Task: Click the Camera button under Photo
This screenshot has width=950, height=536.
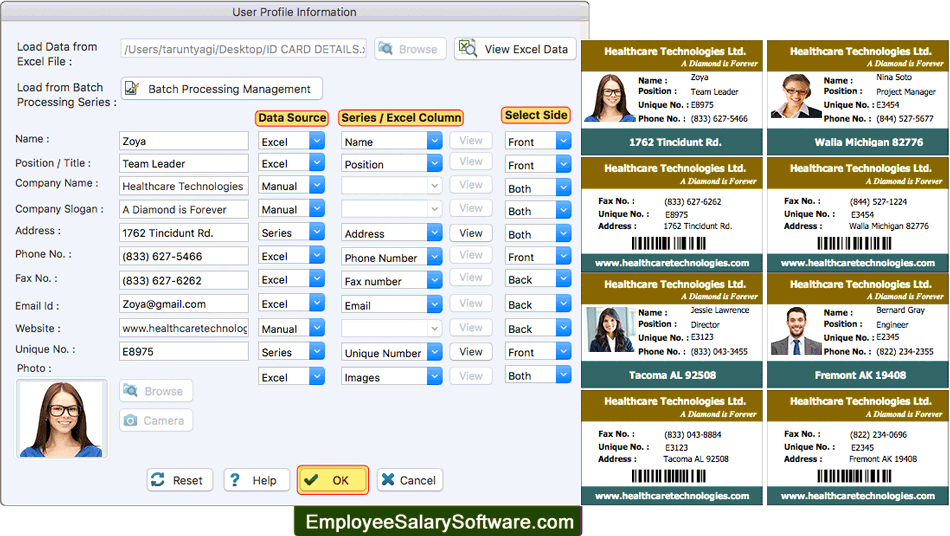Action: click(156, 420)
